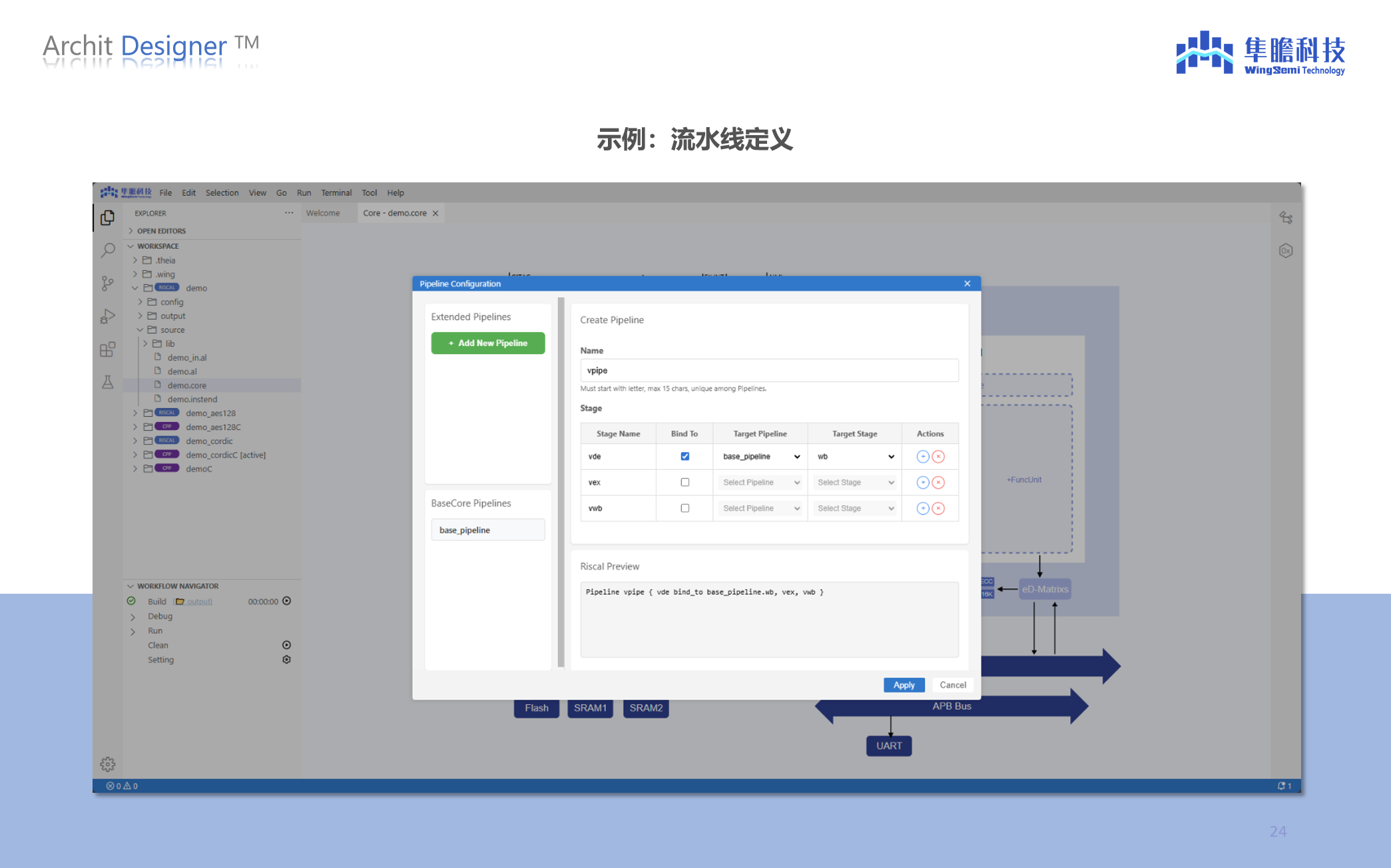Image resolution: width=1391 pixels, height=868 pixels.
Task: Click the Setting gear icon in Workflow Navigator
Action: [287, 660]
